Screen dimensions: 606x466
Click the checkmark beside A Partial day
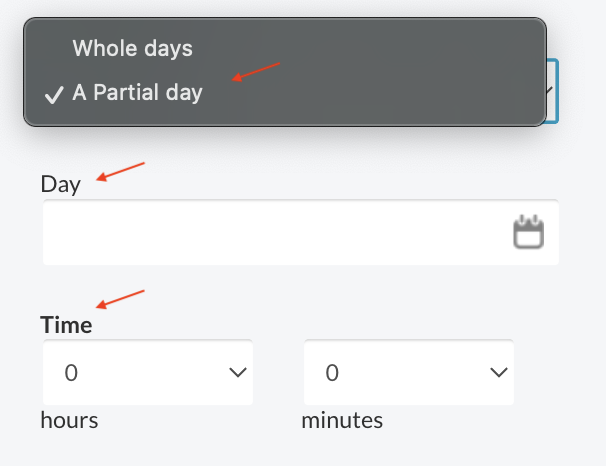54,95
